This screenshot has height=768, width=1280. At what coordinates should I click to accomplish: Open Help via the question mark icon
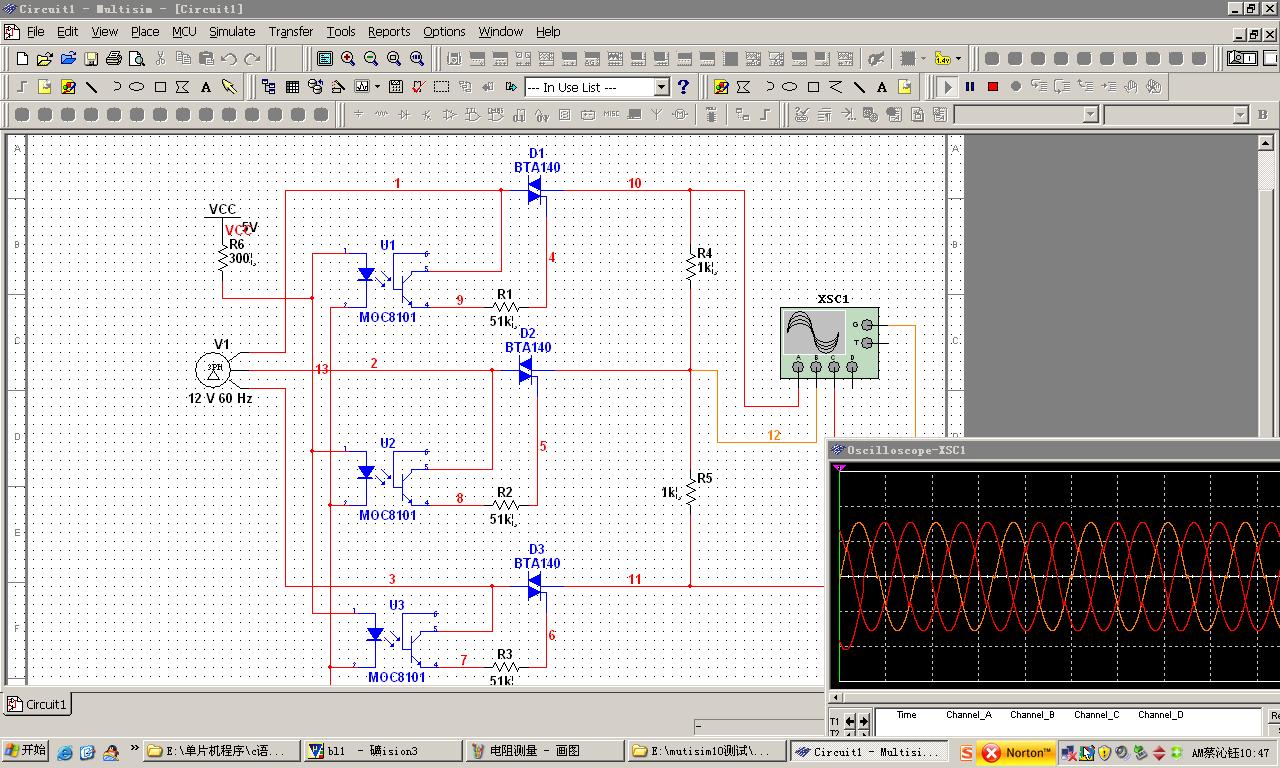point(683,86)
